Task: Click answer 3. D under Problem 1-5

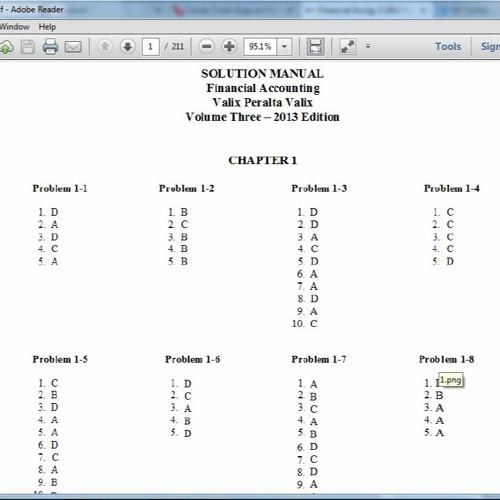Action: click(x=48, y=407)
